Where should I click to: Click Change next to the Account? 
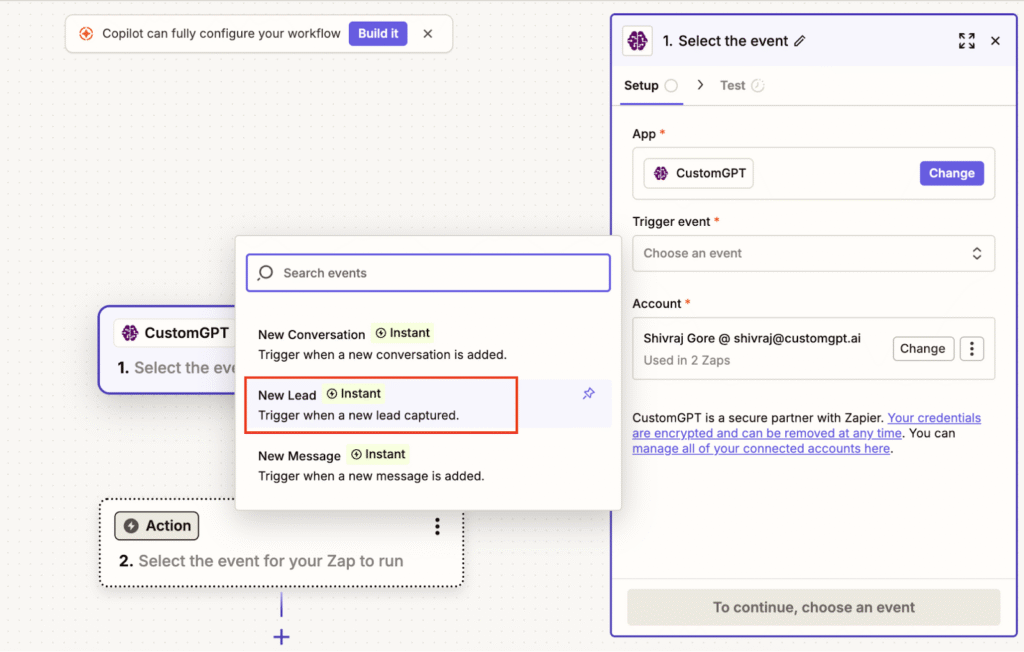point(922,348)
